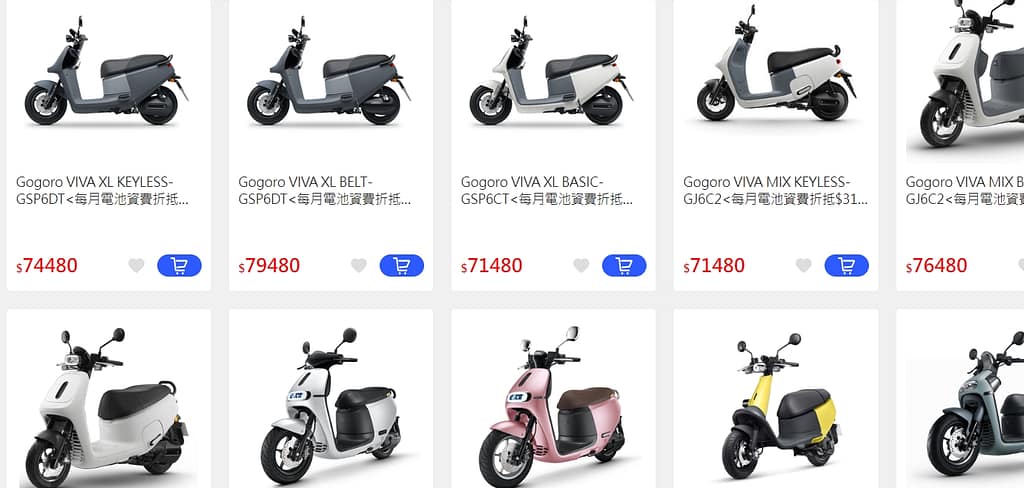View VIVA XL BELT scooter image
This screenshot has height=488, width=1024.
(330, 72)
